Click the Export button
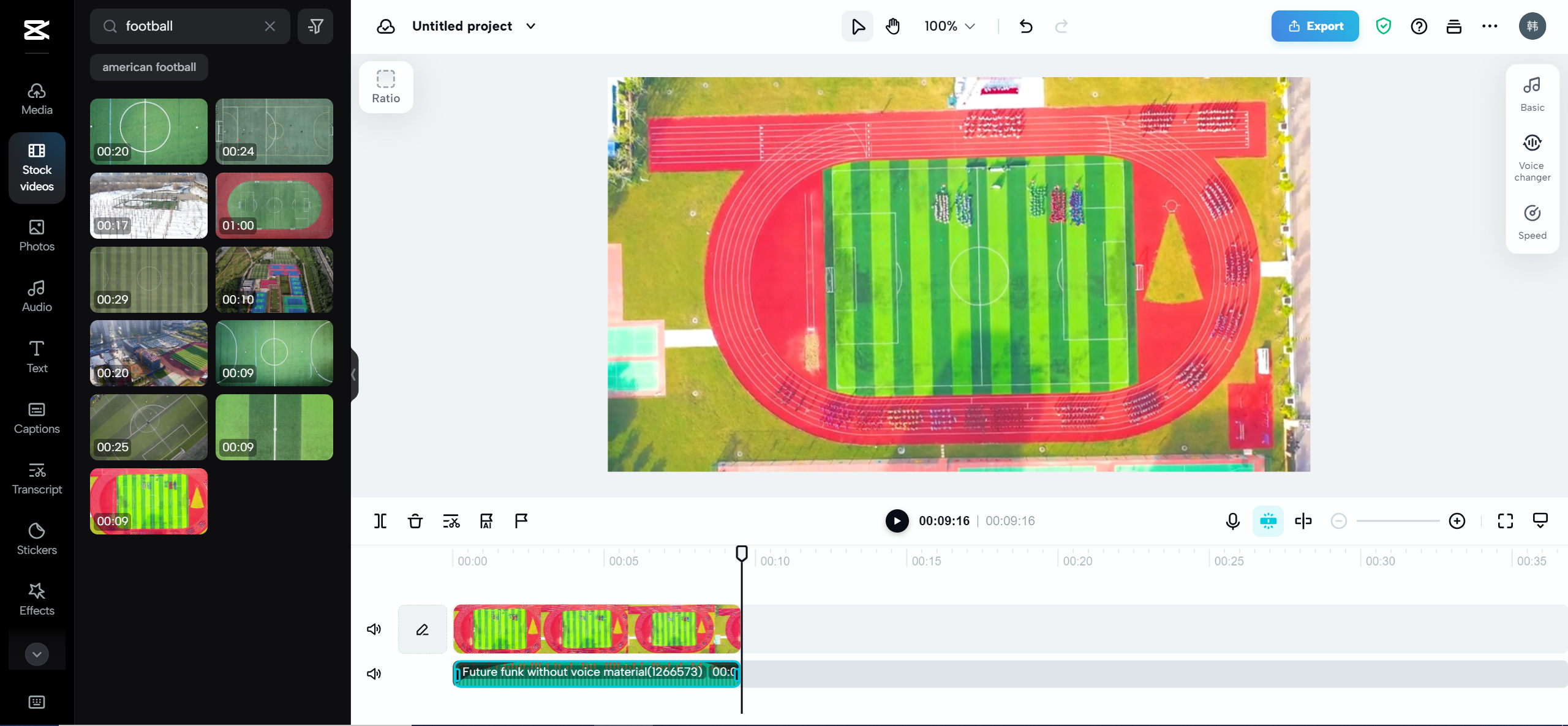The height and width of the screenshot is (726, 1568). coord(1314,26)
